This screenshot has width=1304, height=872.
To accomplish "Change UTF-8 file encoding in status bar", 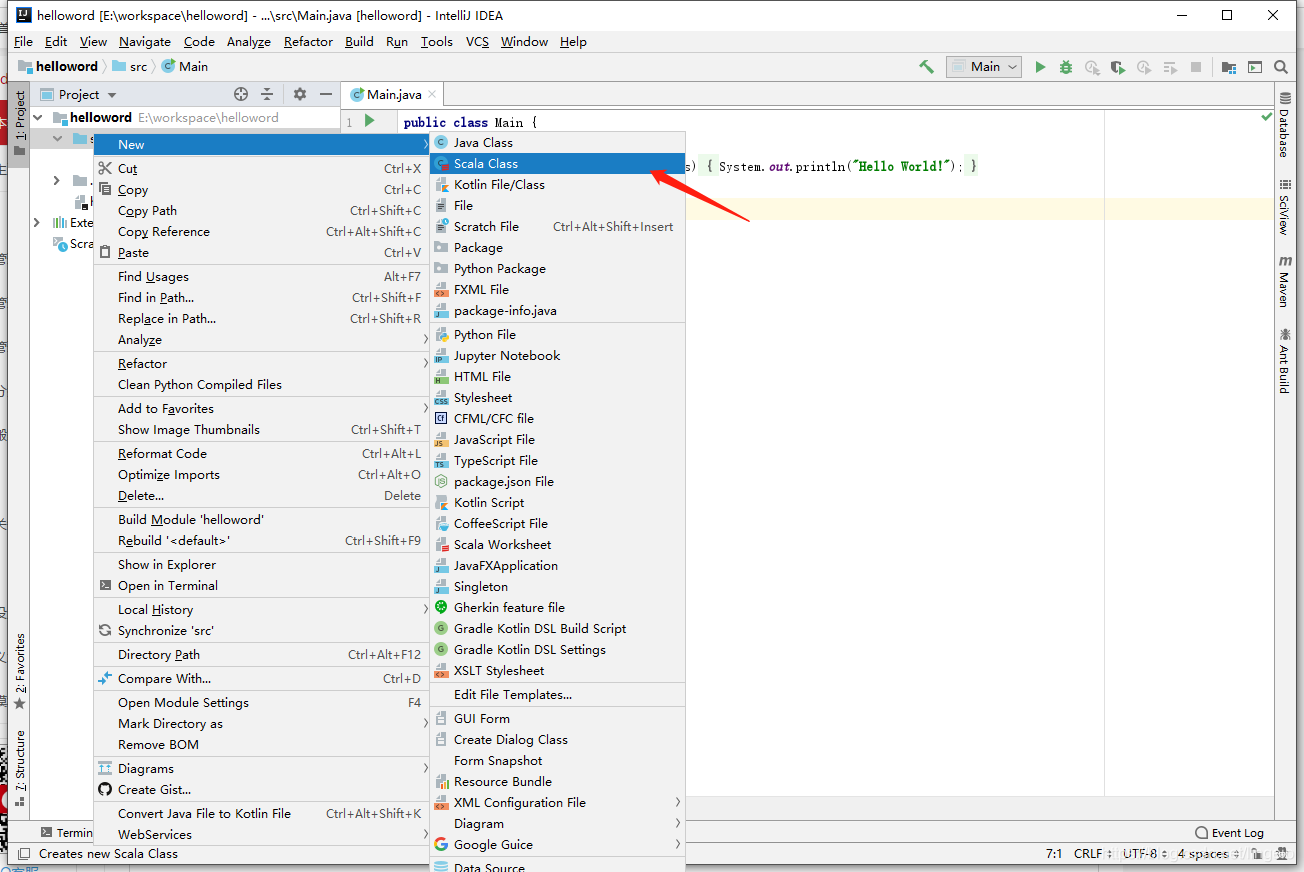I will (x=1145, y=854).
